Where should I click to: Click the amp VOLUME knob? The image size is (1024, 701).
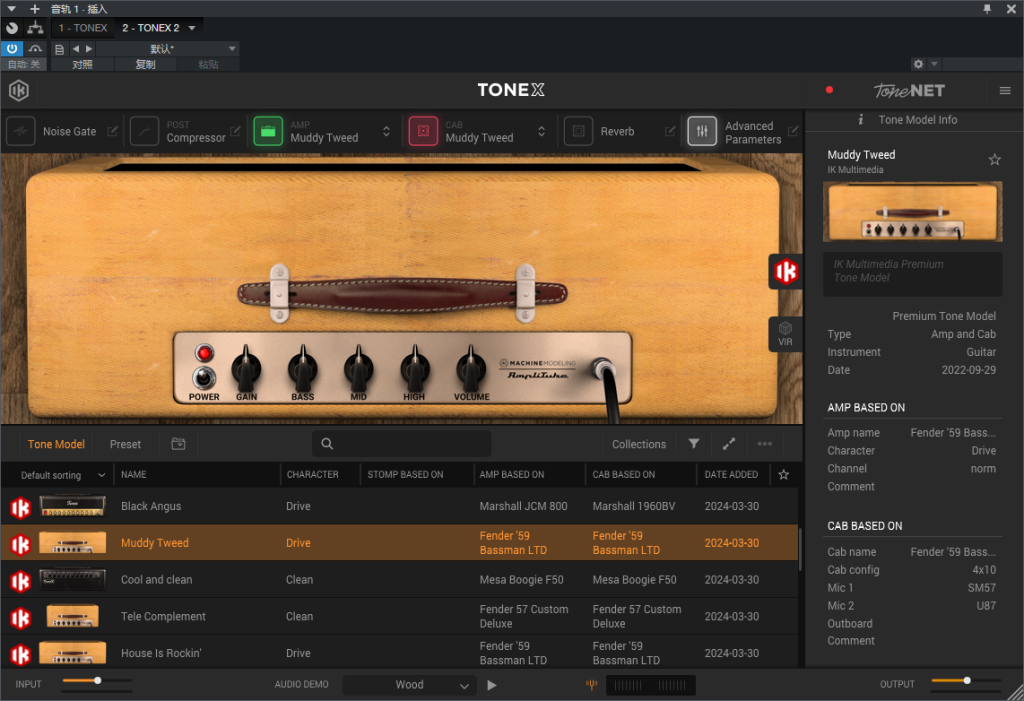tap(471, 369)
